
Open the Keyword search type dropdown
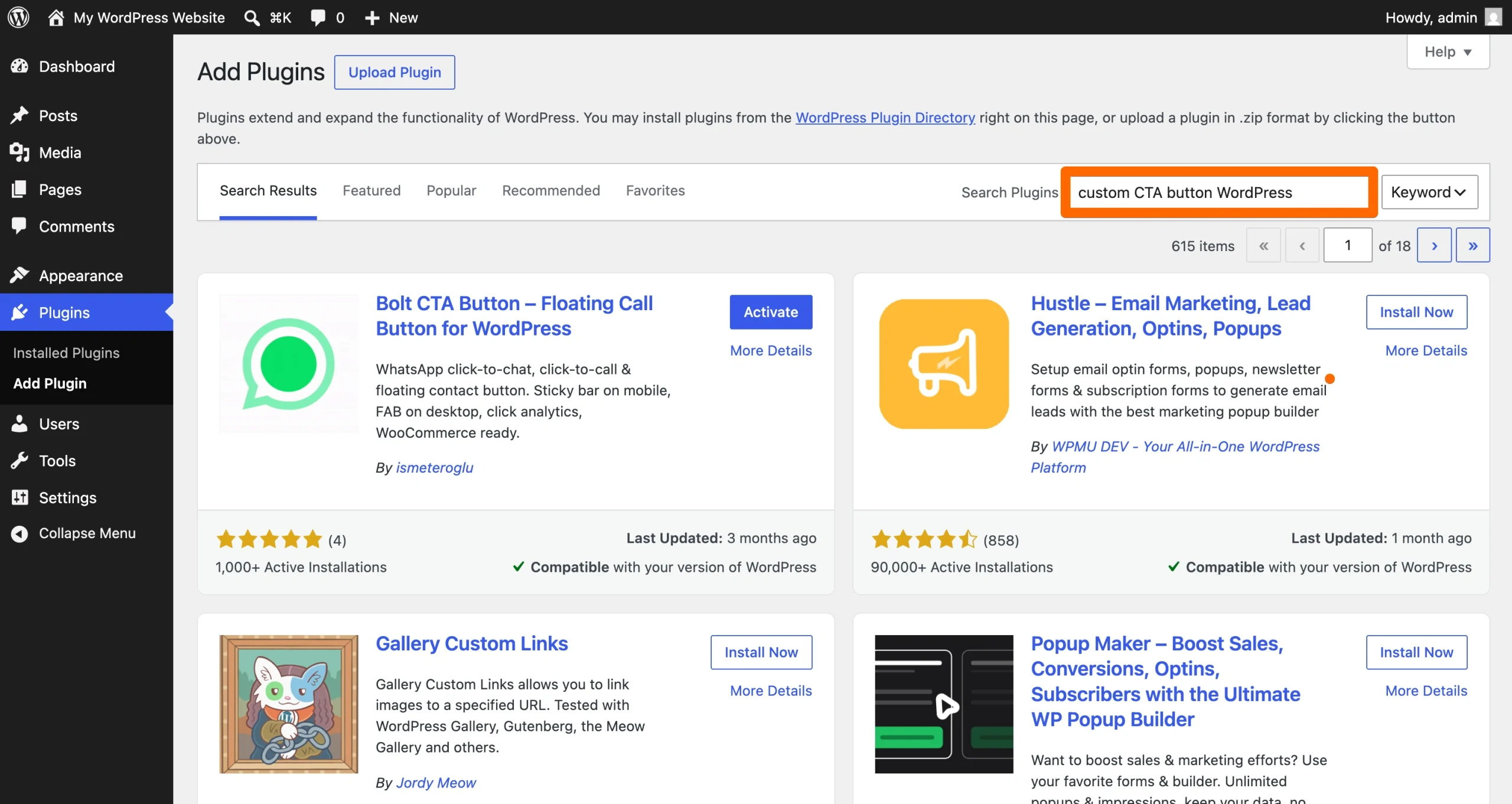[x=1429, y=192]
